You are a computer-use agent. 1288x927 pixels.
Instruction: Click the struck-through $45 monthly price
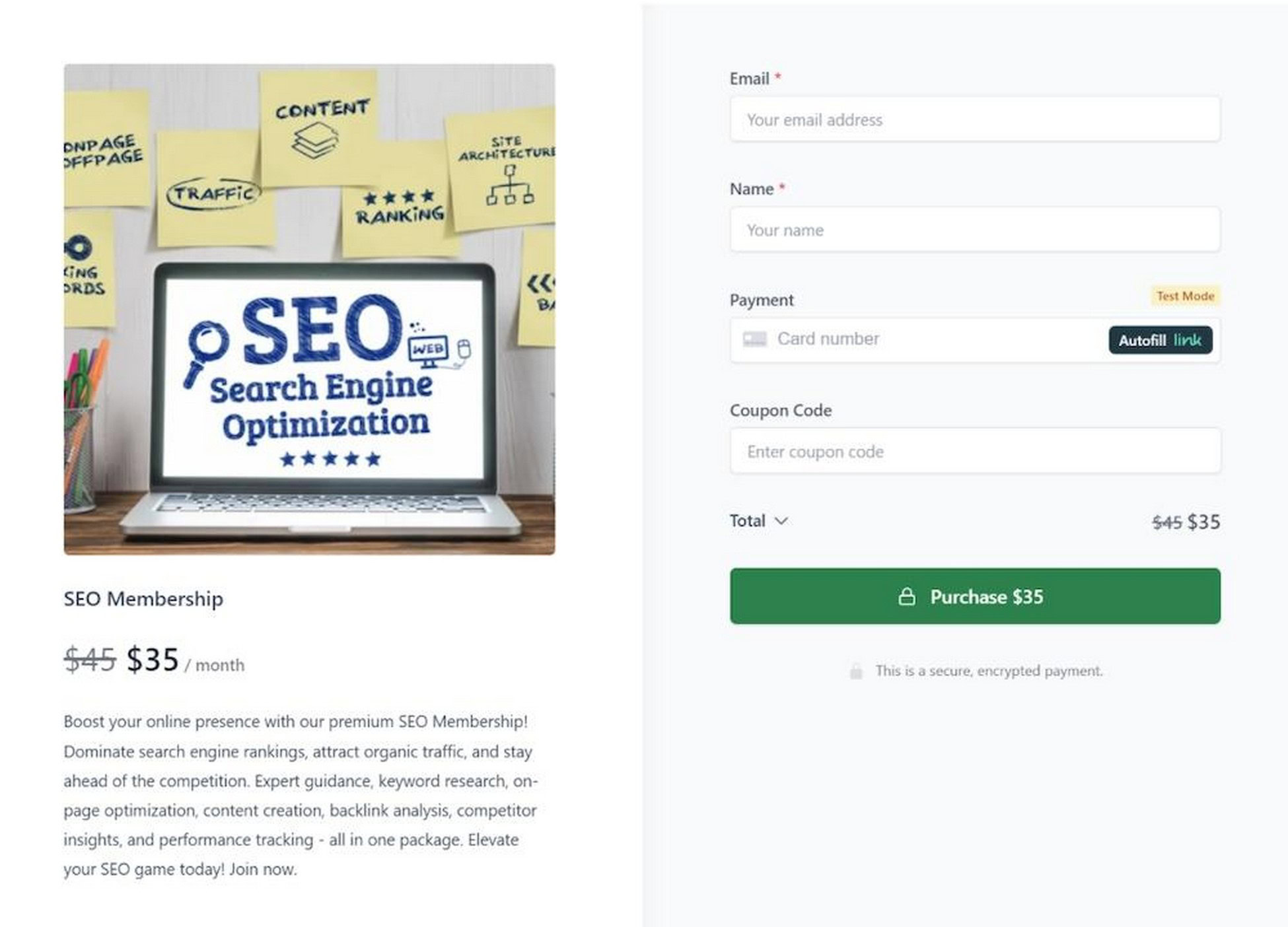pos(90,660)
